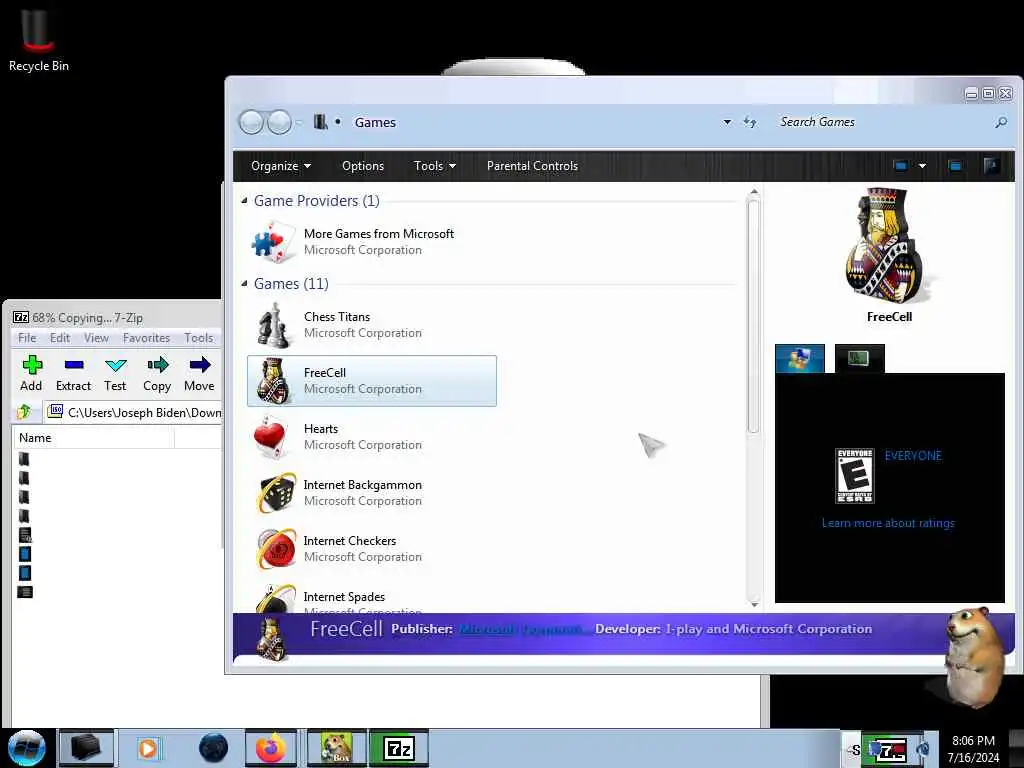This screenshot has width=1024, height=768.
Task: Click the scrollbar down arrow in games list
Action: click(x=754, y=604)
